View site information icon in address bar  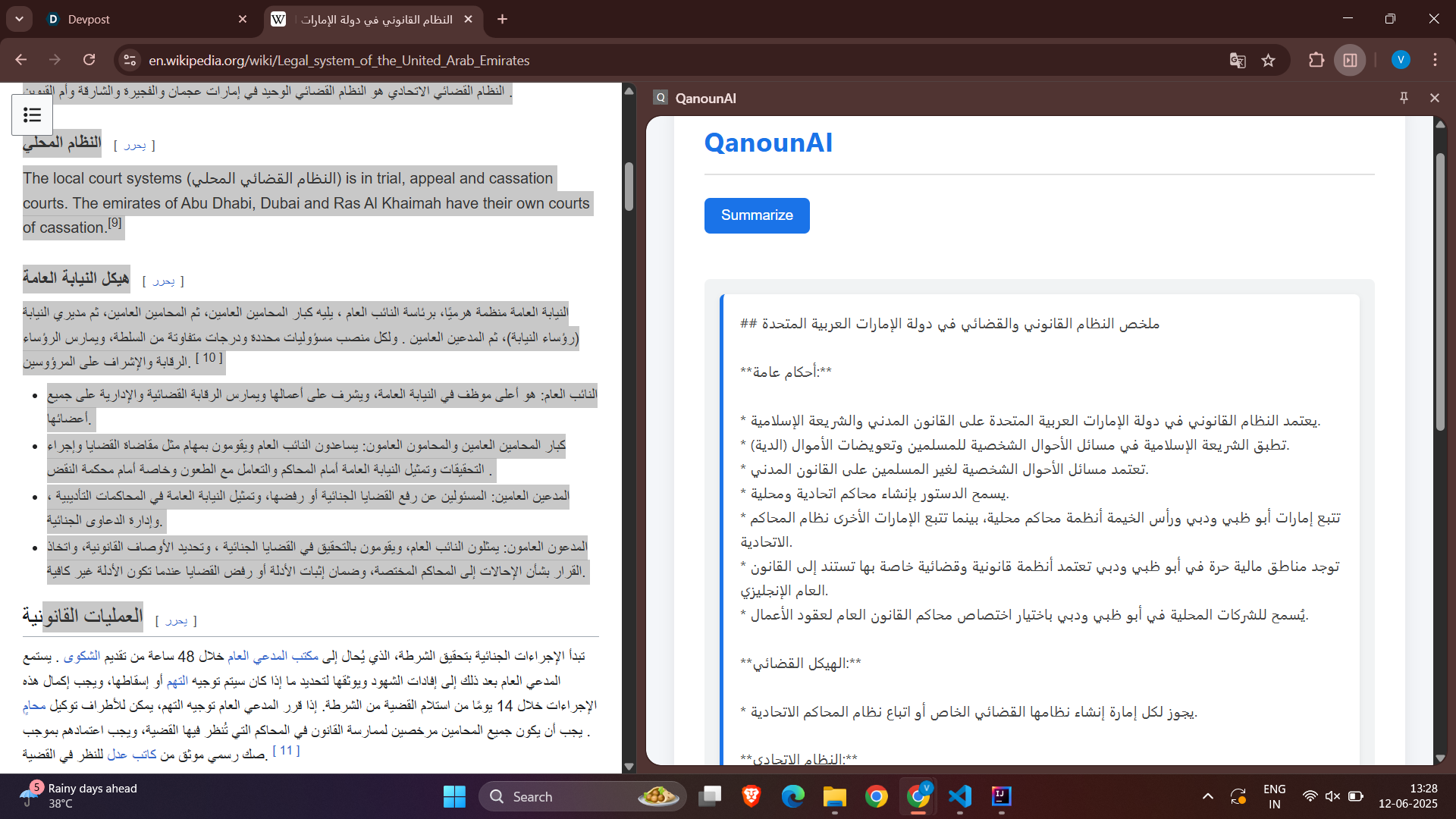click(x=130, y=61)
